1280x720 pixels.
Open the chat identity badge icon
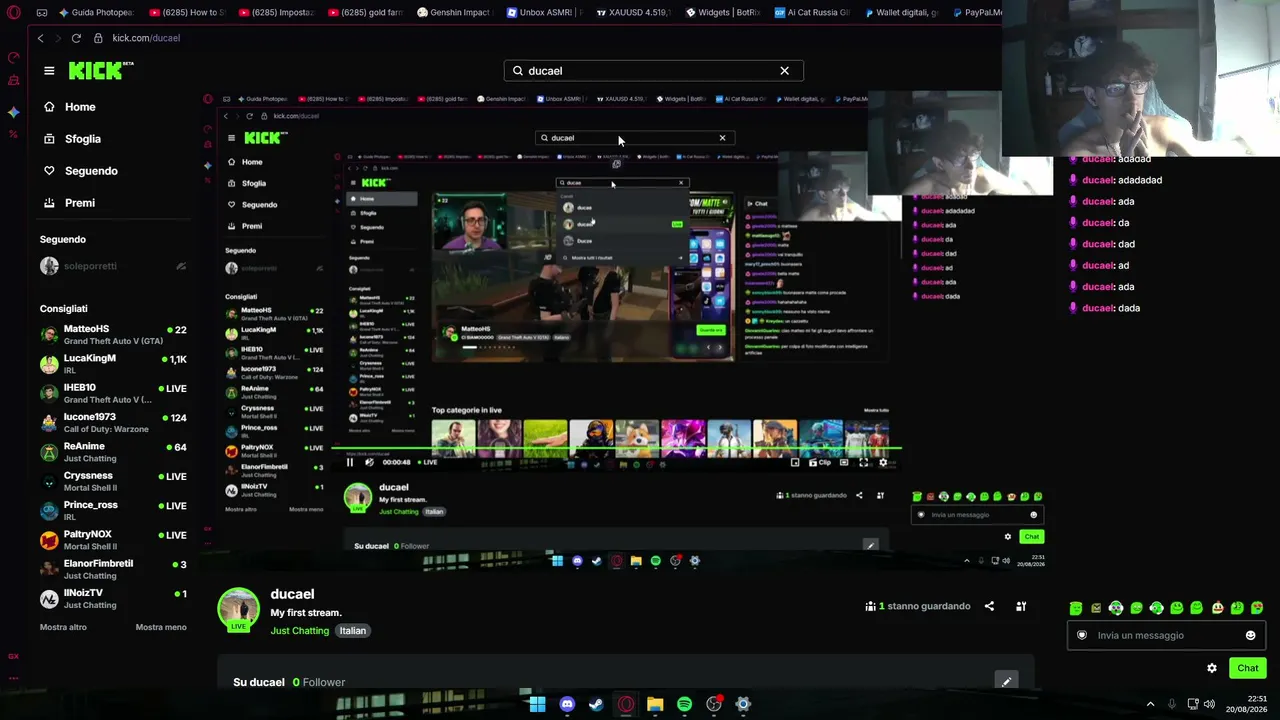point(1081,635)
